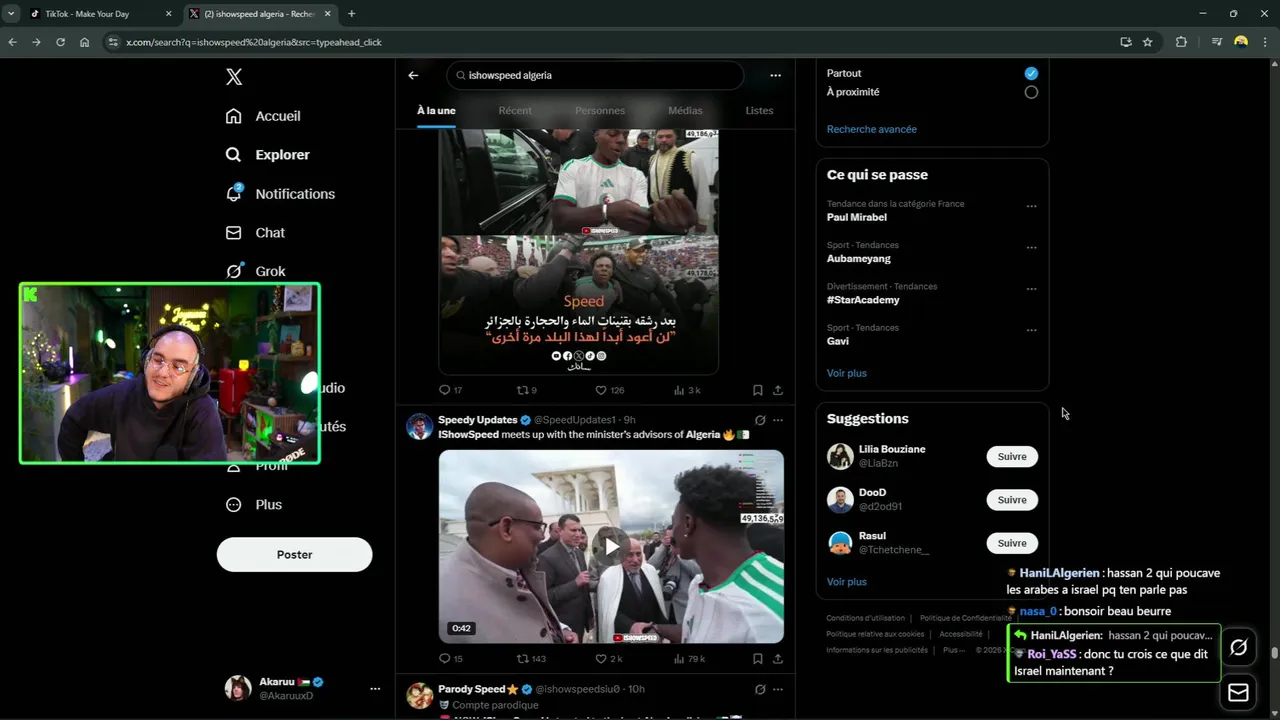Switch to the Médias tab
The width and height of the screenshot is (1280, 720).
685,111
